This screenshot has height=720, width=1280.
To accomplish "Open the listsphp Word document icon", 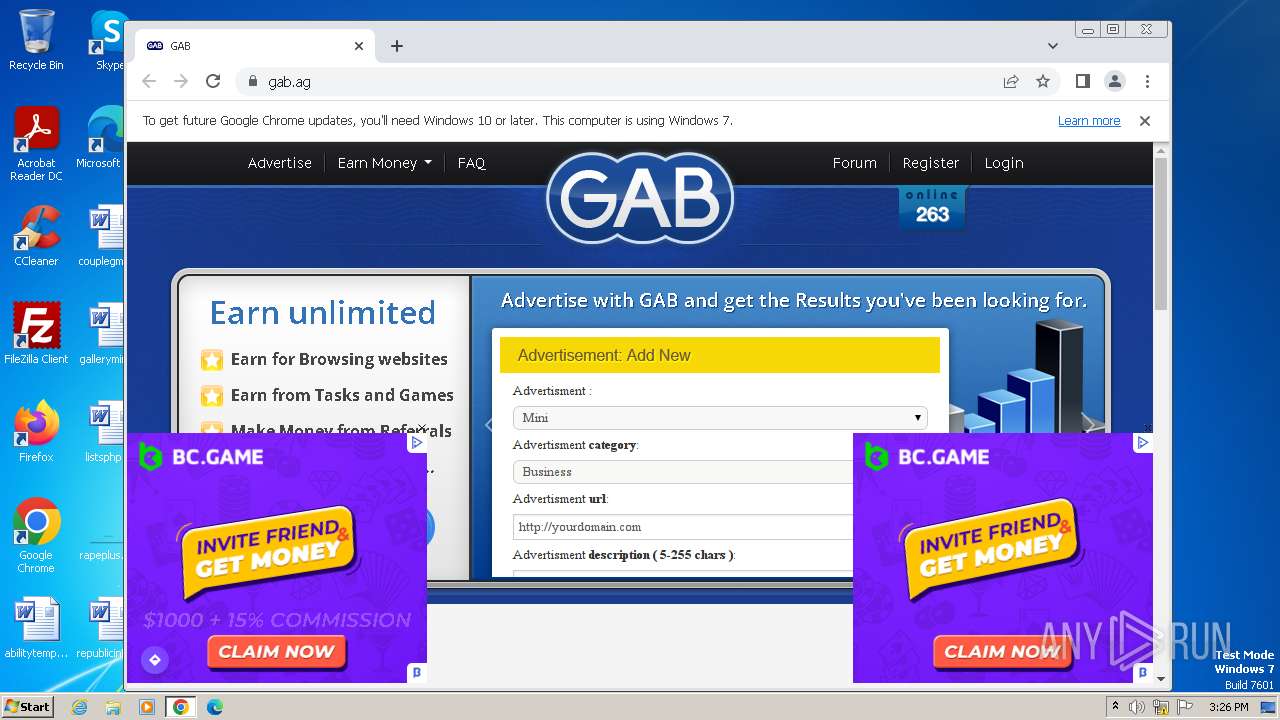I will [x=102, y=432].
